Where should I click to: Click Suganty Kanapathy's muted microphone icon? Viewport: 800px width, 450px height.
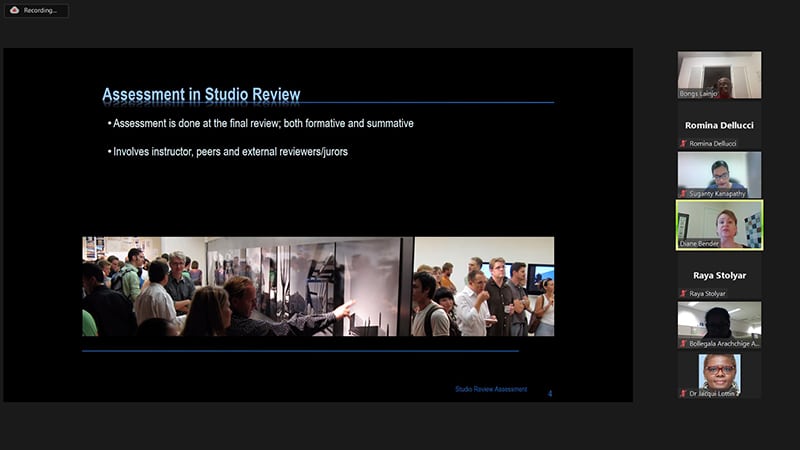point(683,193)
